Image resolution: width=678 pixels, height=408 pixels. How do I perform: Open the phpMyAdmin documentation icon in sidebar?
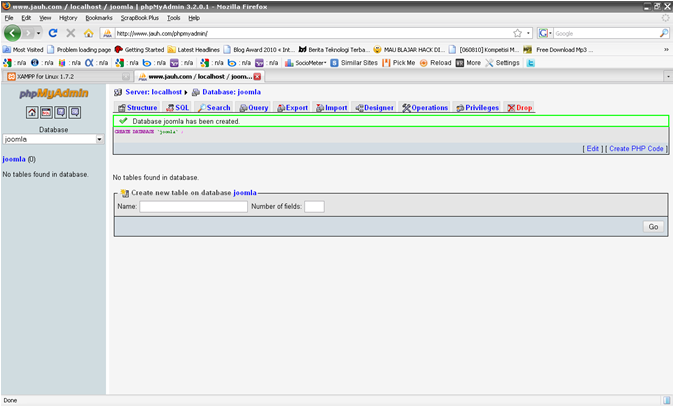tap(61, 112)
